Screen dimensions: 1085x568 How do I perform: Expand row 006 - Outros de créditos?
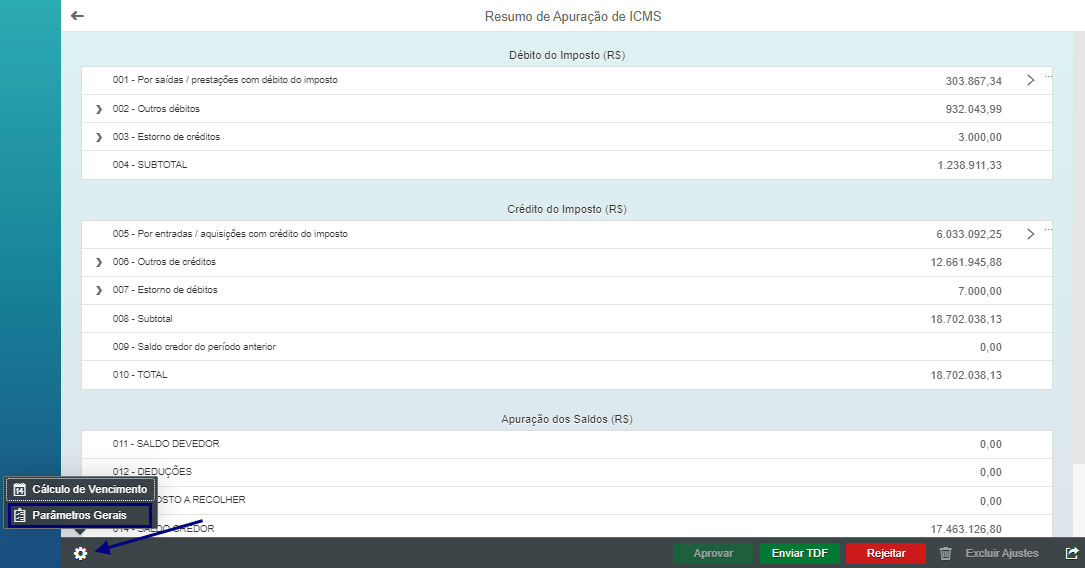(98, 262)
